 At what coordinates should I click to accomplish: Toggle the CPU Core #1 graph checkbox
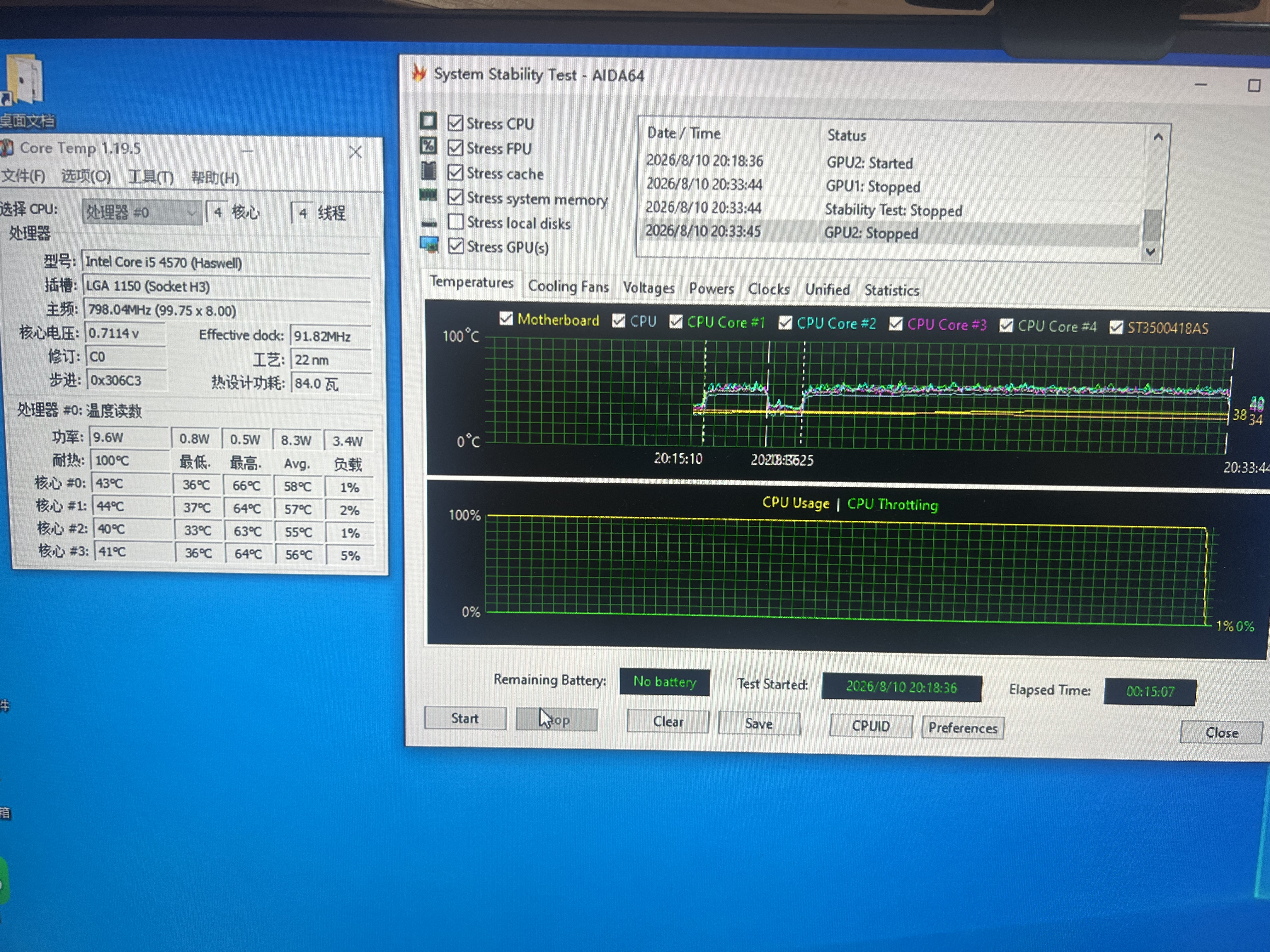click(676, 321)
